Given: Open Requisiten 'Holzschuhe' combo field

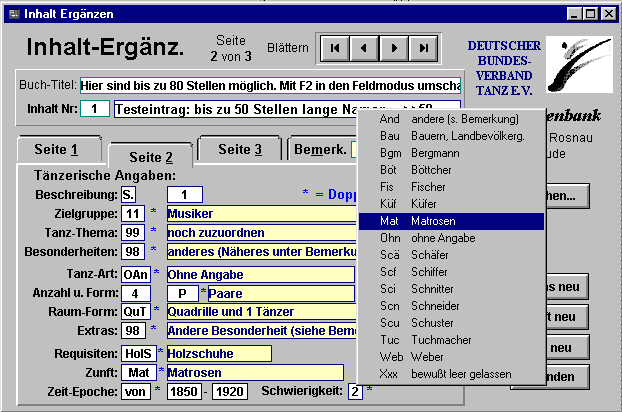Looking at the screenshot, I should click(x=219, y=353).
